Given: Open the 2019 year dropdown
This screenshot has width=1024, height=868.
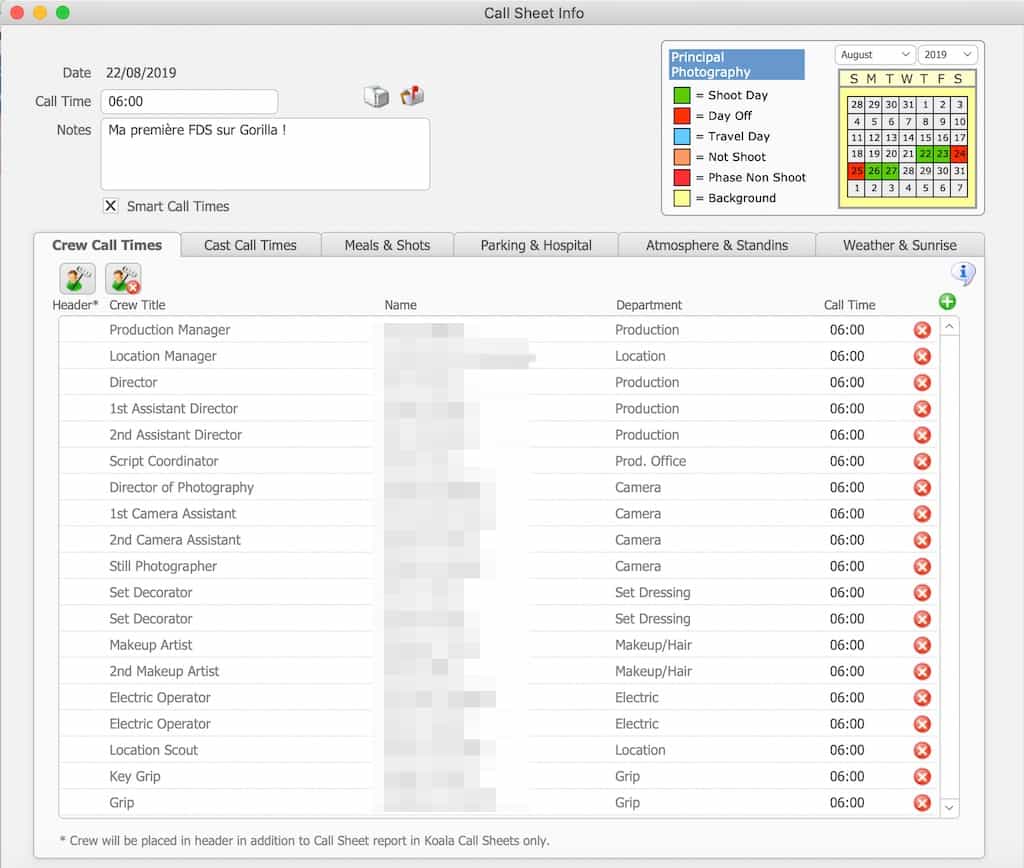Looking at the screenshot, I should 946,55.
